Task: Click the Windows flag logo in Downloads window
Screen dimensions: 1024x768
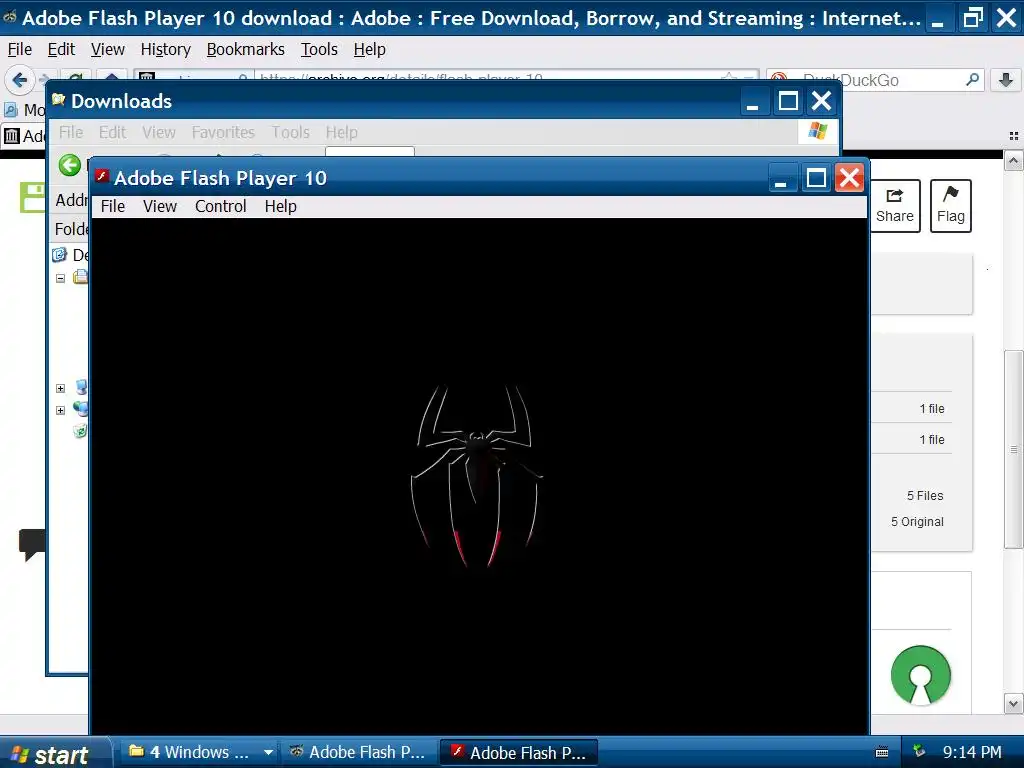Action: pyautogui.click(x=817, y=131)
